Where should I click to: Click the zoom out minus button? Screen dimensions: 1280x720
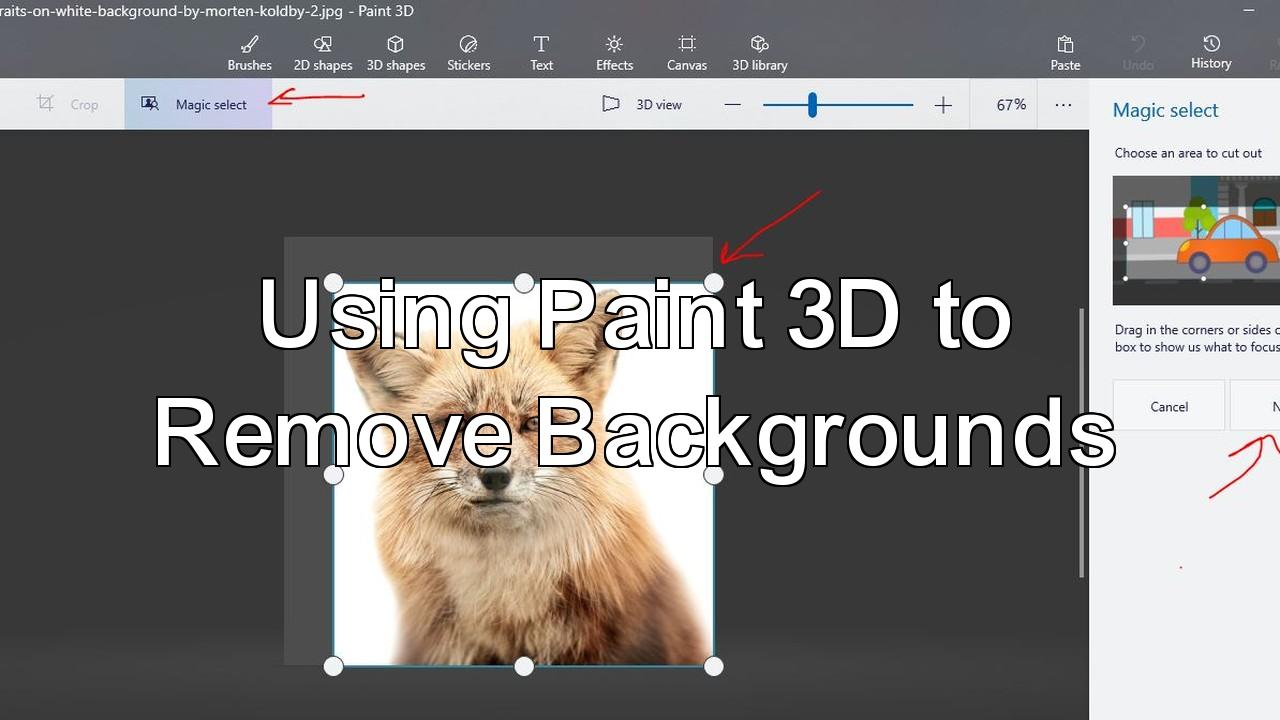tap(733, 104)
